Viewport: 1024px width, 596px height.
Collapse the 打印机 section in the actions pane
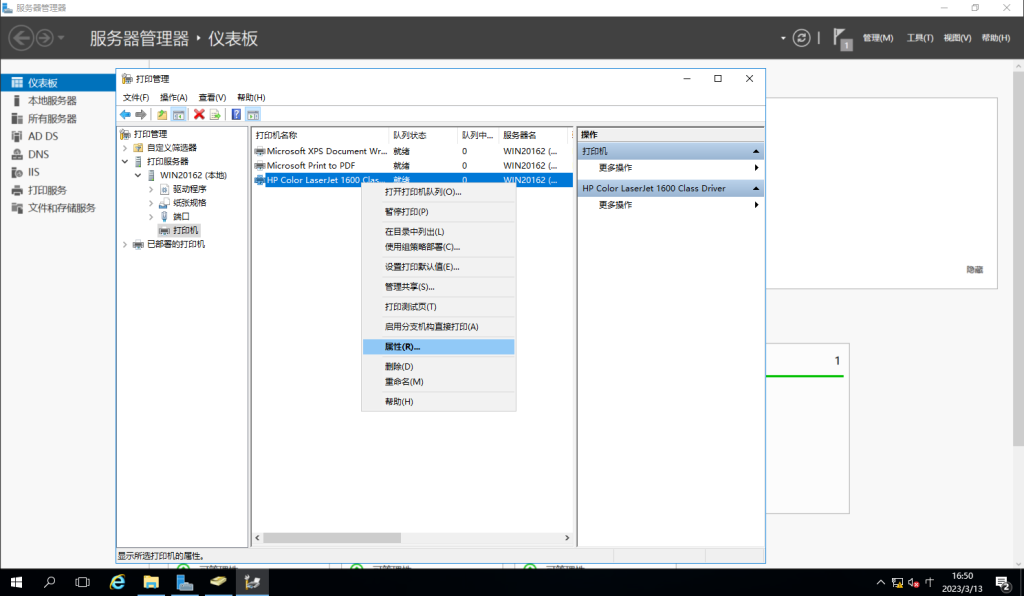[x=756, y=151]
